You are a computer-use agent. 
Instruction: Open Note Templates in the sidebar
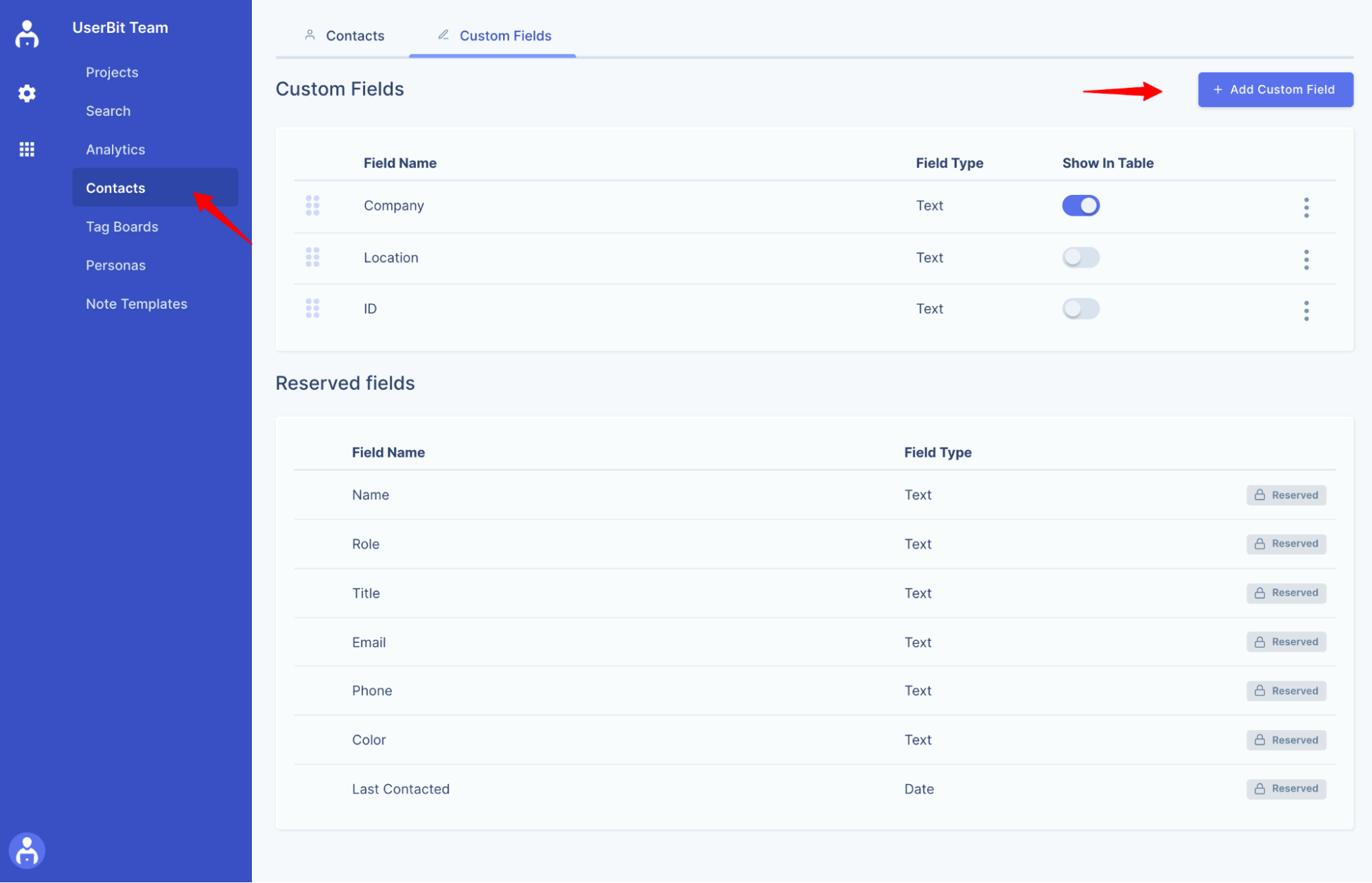pyautogui.click(x=137, y=304)
